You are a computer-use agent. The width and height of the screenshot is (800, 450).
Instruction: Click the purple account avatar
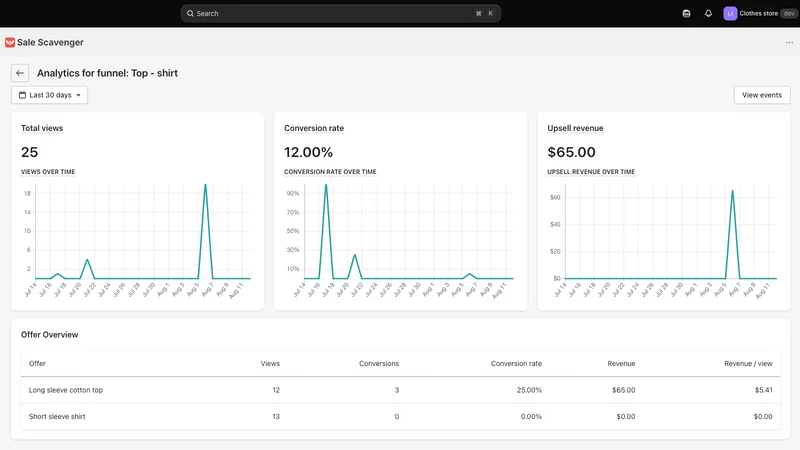[x=730, y=13]
